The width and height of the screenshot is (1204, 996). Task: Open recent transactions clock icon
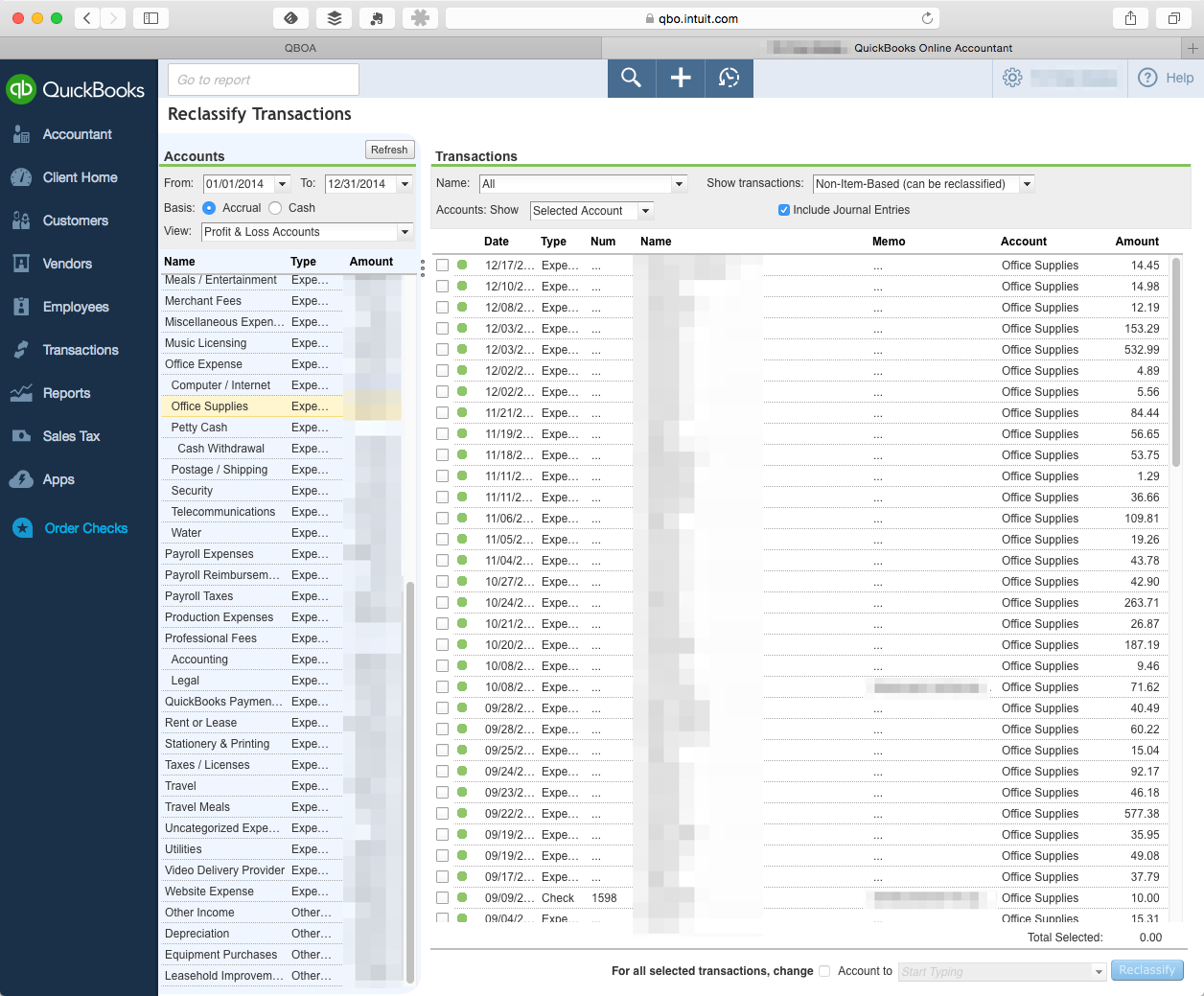pyautogui.click(x=729, y=78)
